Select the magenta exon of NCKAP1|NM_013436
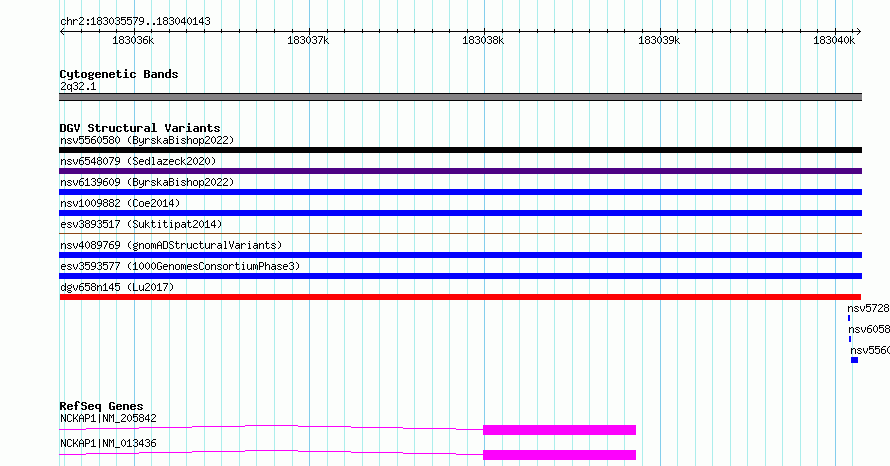This screenshot has height=466, width=890. pyautogui.click(x=559, y=455)
